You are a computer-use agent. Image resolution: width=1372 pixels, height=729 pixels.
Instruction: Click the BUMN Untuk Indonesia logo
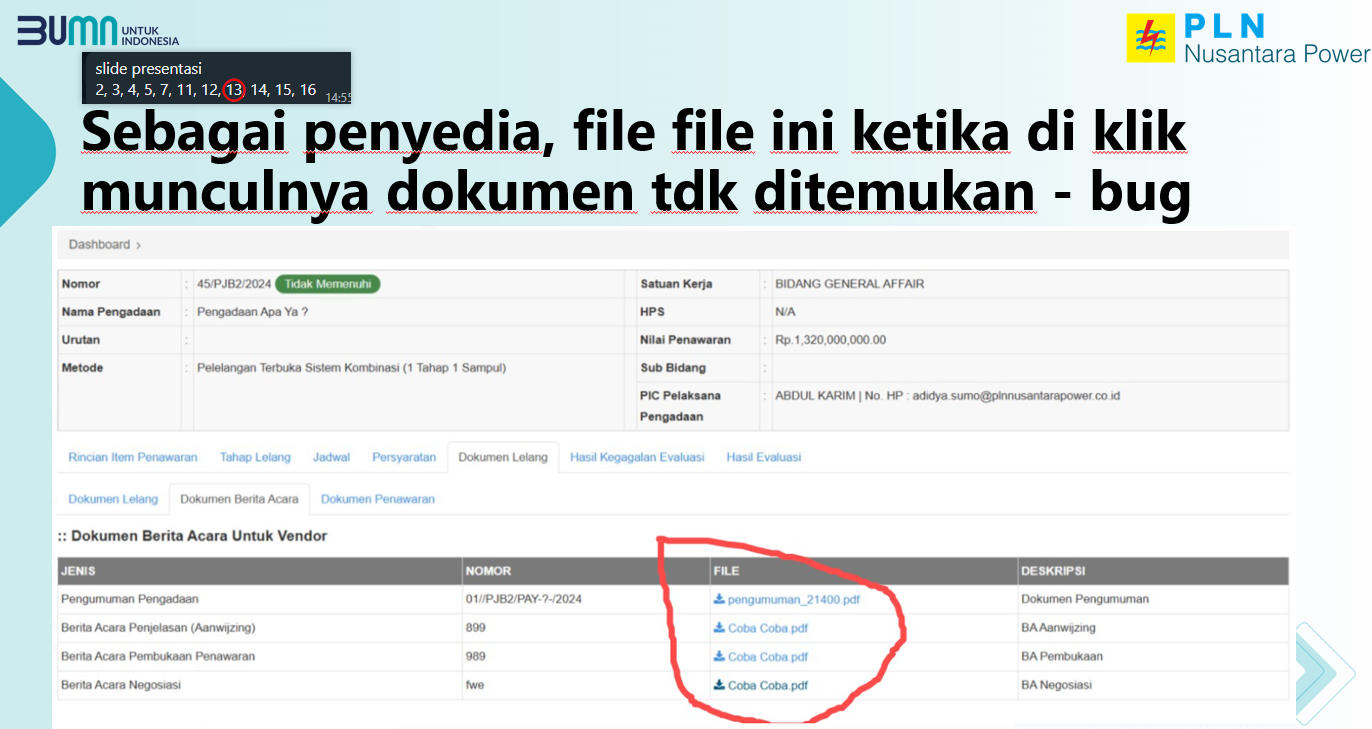click(98, 31)
